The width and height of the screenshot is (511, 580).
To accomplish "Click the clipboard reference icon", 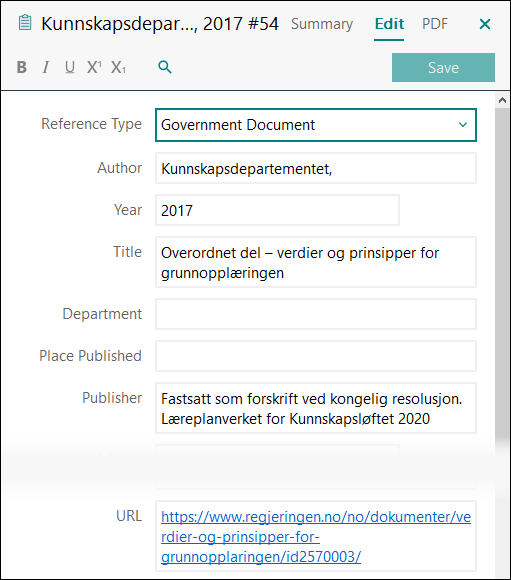I will [x=25, y=23].
